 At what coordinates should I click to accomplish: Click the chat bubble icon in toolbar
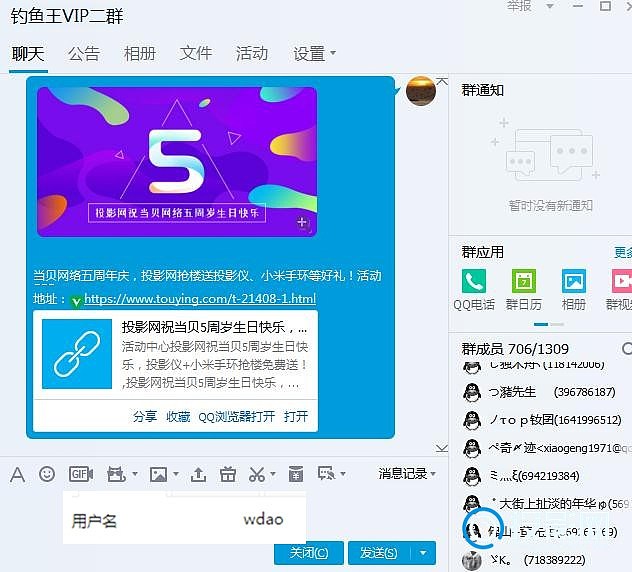[x=326, y=474]
